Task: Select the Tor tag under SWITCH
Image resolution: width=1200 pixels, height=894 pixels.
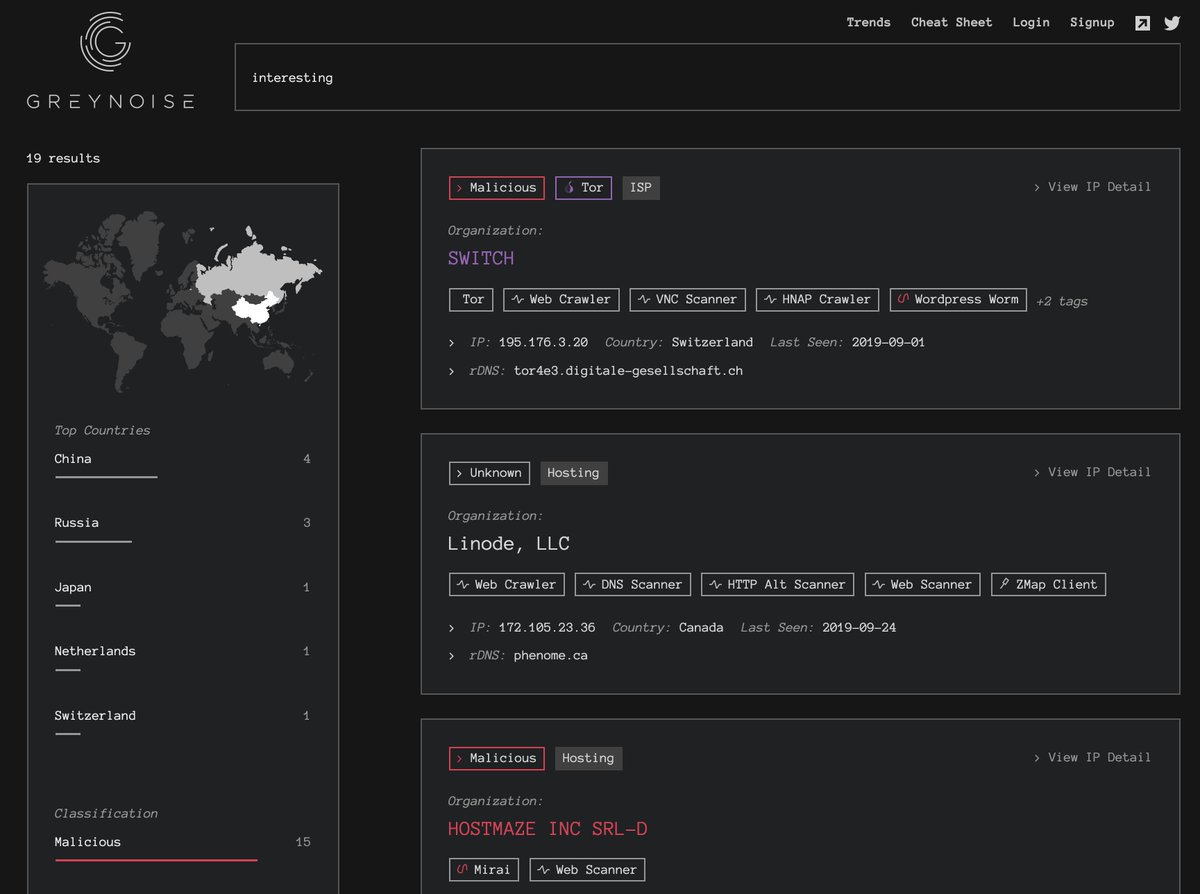Action: tap(471, 299)
